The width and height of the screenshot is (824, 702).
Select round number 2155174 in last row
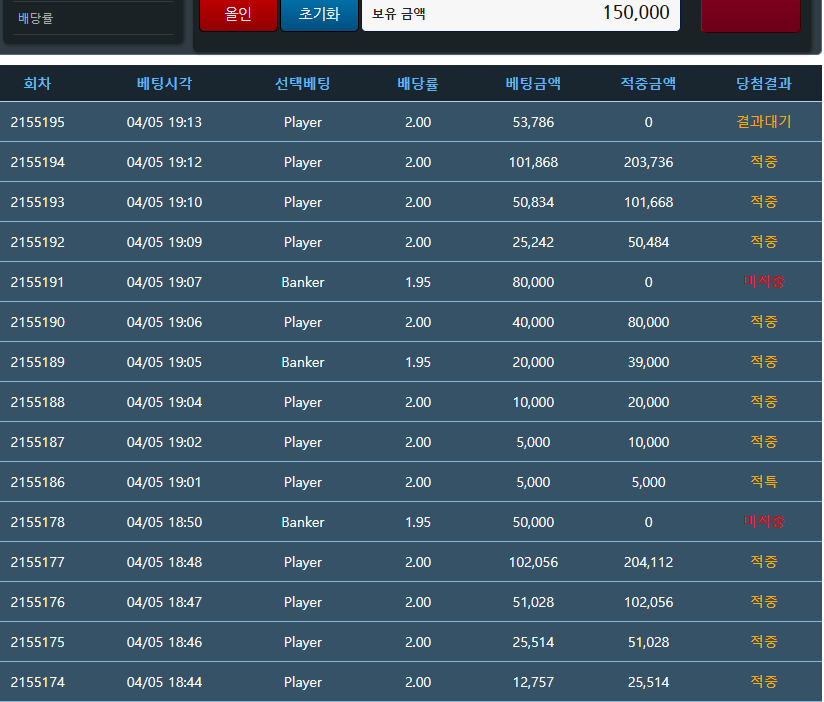38,682
